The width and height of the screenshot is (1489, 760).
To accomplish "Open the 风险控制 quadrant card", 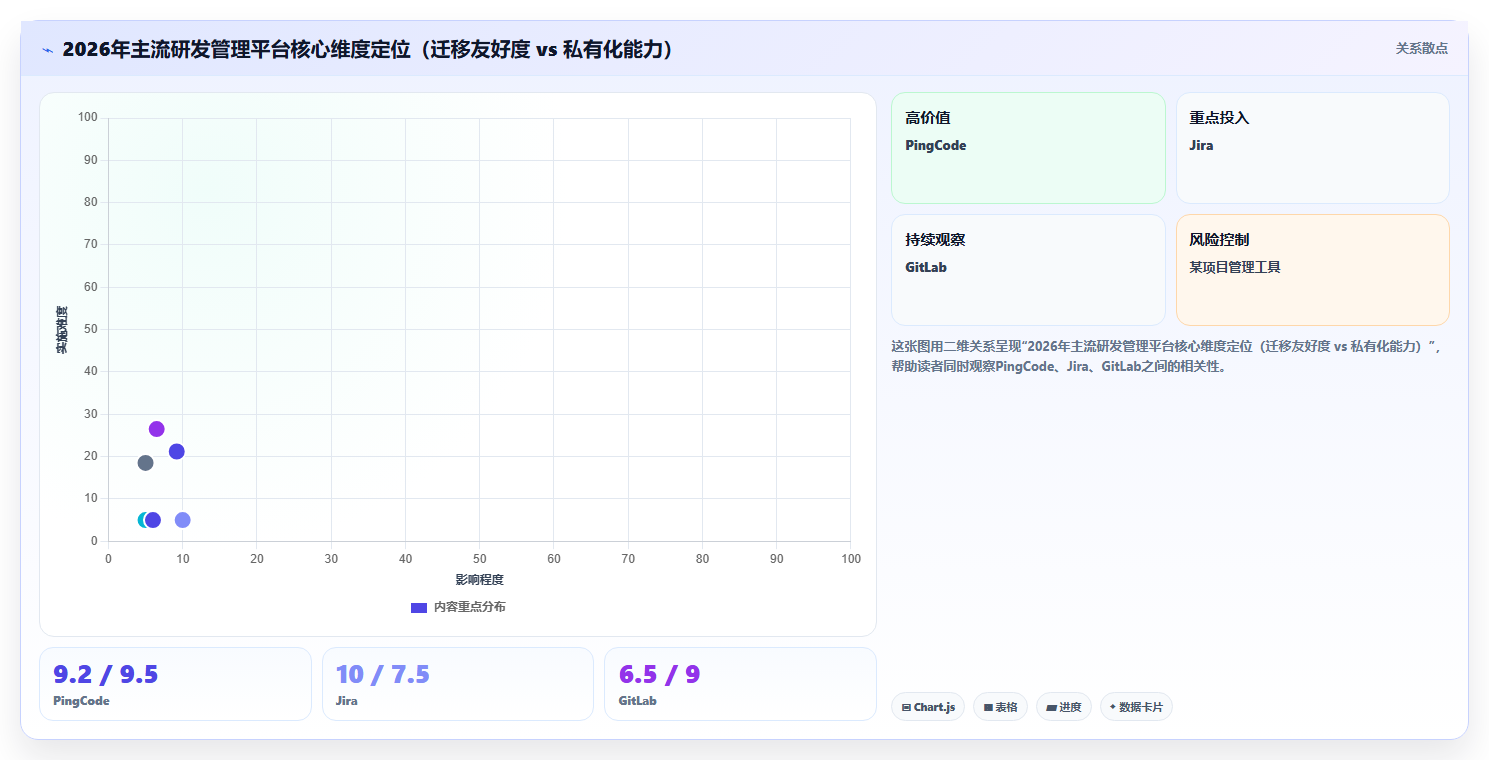I will (1312, 270).
